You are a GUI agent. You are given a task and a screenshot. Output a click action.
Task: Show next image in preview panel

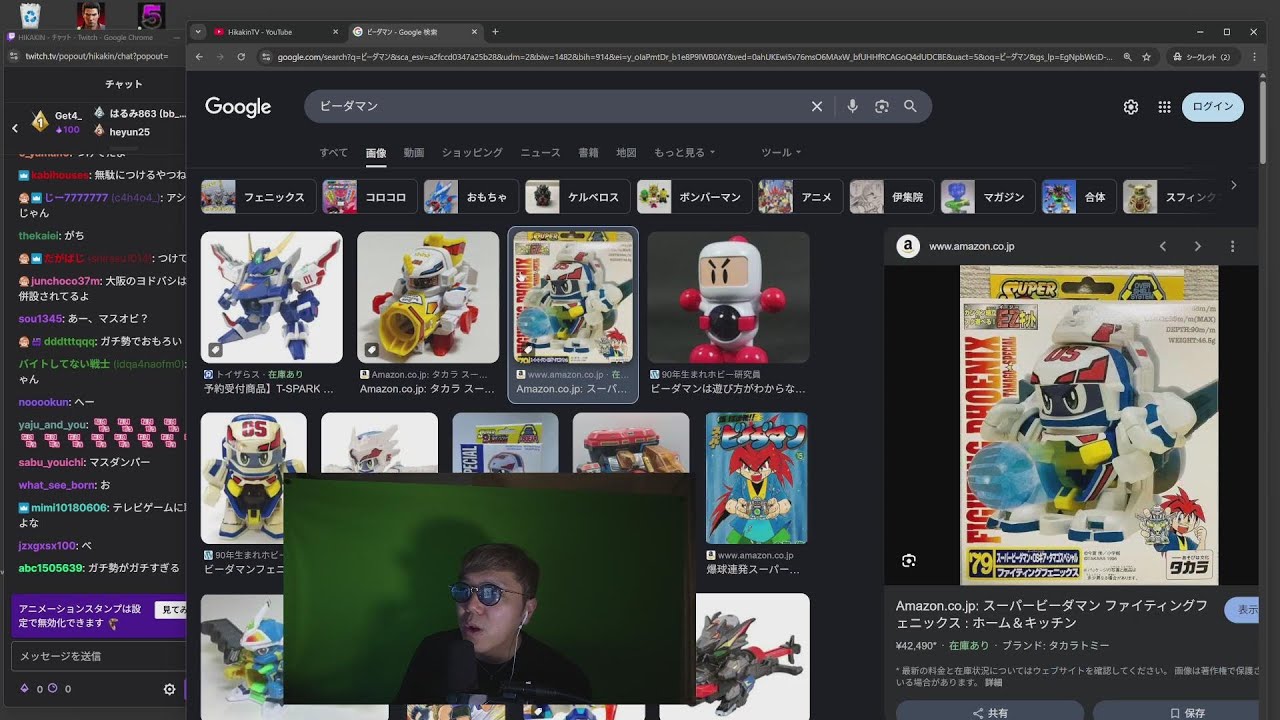coord(1197,246)
